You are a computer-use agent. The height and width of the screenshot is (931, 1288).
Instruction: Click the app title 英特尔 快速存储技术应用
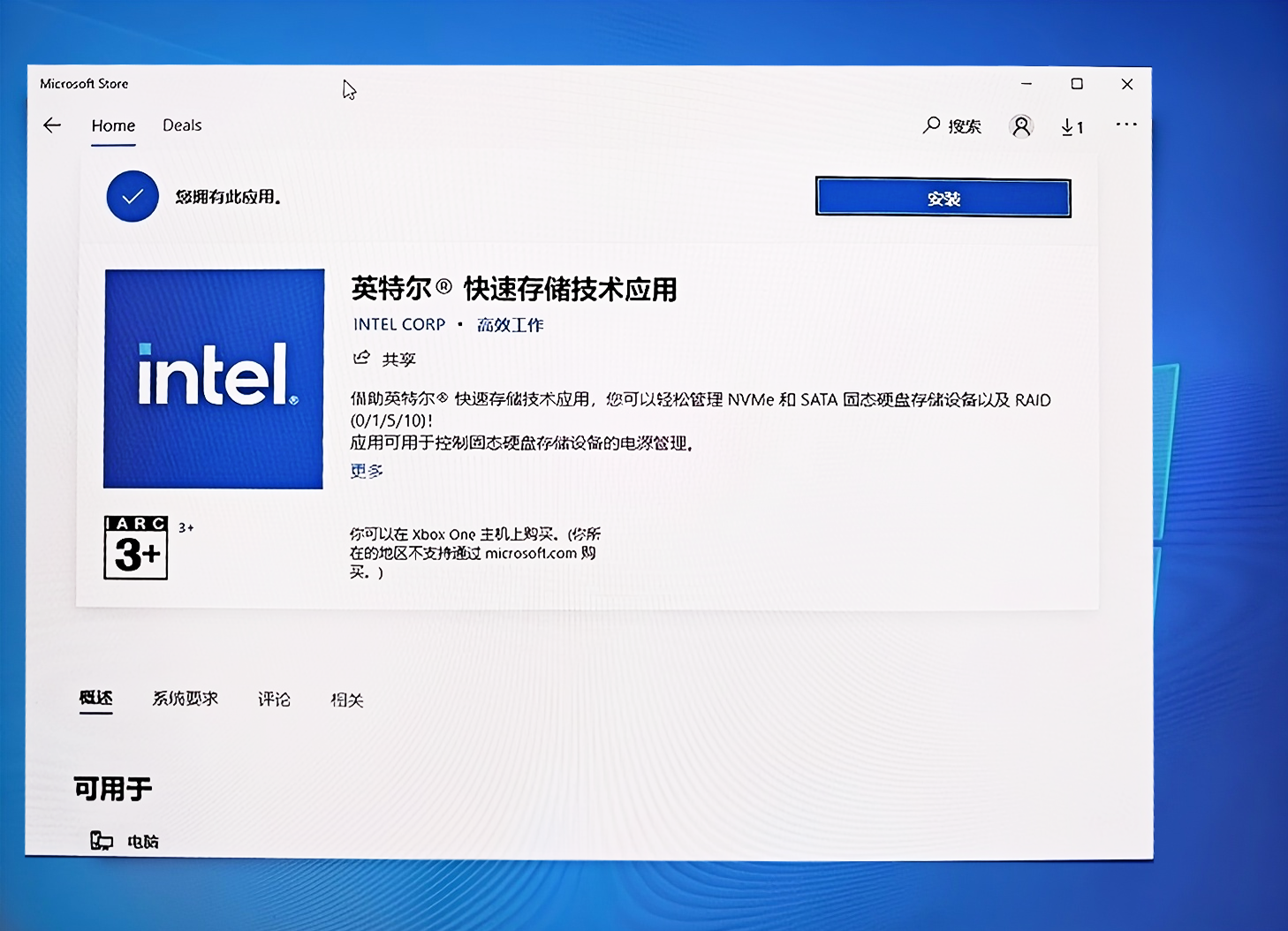514,288
